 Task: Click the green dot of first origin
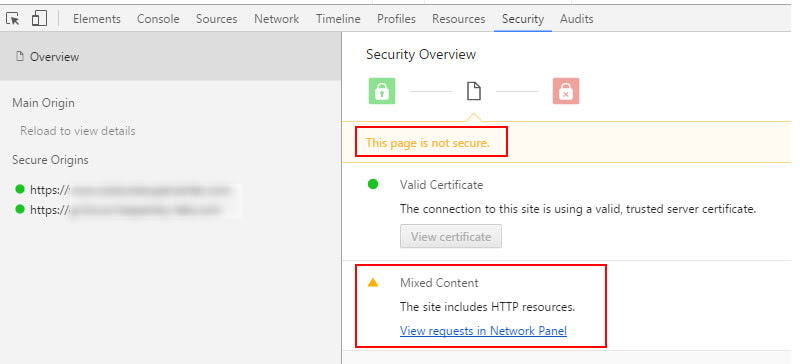[20, 189]
